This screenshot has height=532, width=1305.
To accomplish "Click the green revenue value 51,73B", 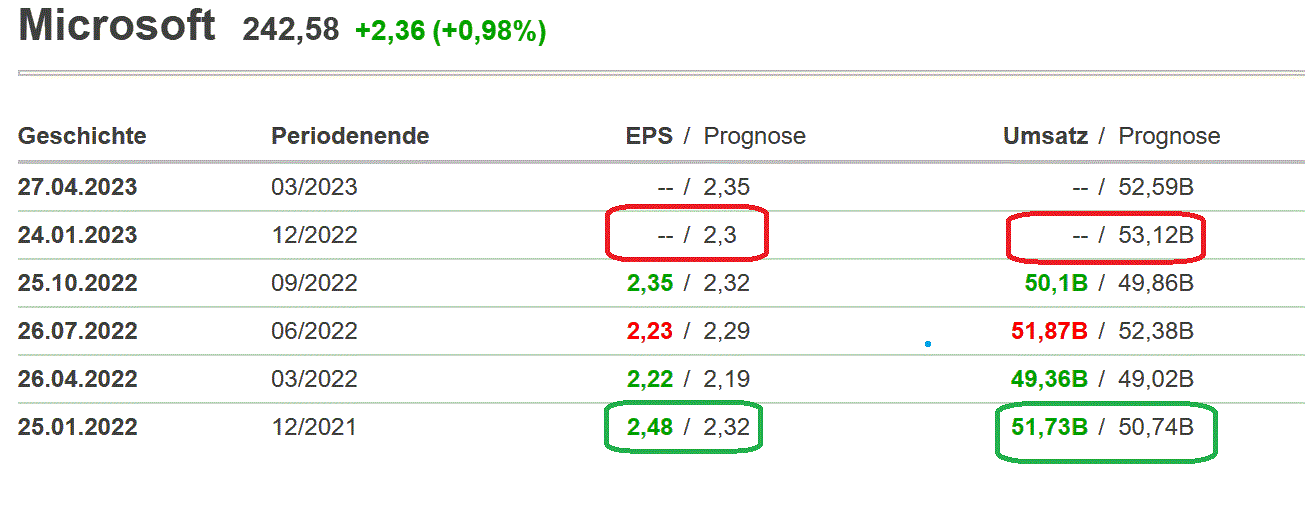I will (1047, 427).
